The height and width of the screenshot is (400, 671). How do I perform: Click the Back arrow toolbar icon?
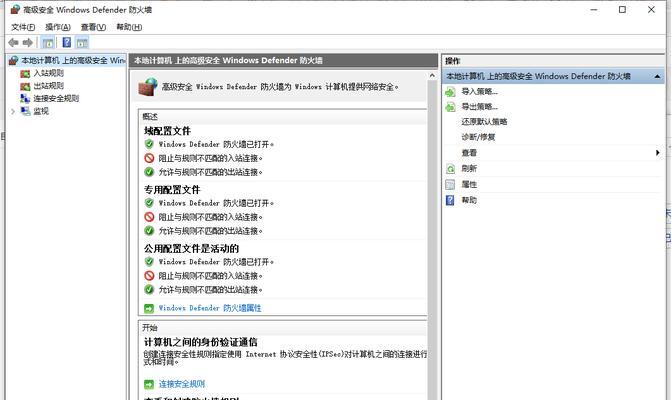13,42
